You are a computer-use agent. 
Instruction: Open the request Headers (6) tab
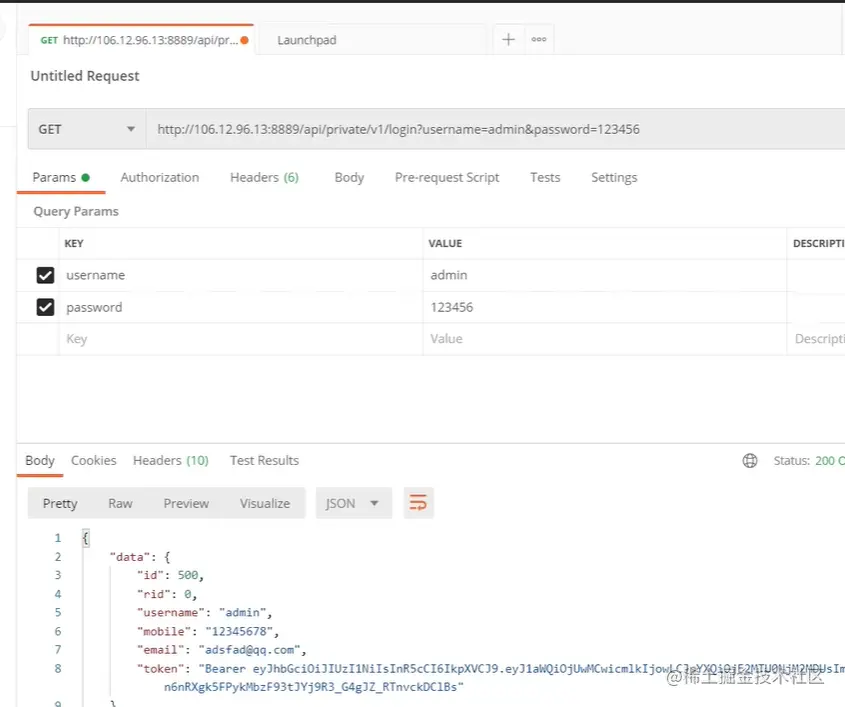(x=264, y=178)
